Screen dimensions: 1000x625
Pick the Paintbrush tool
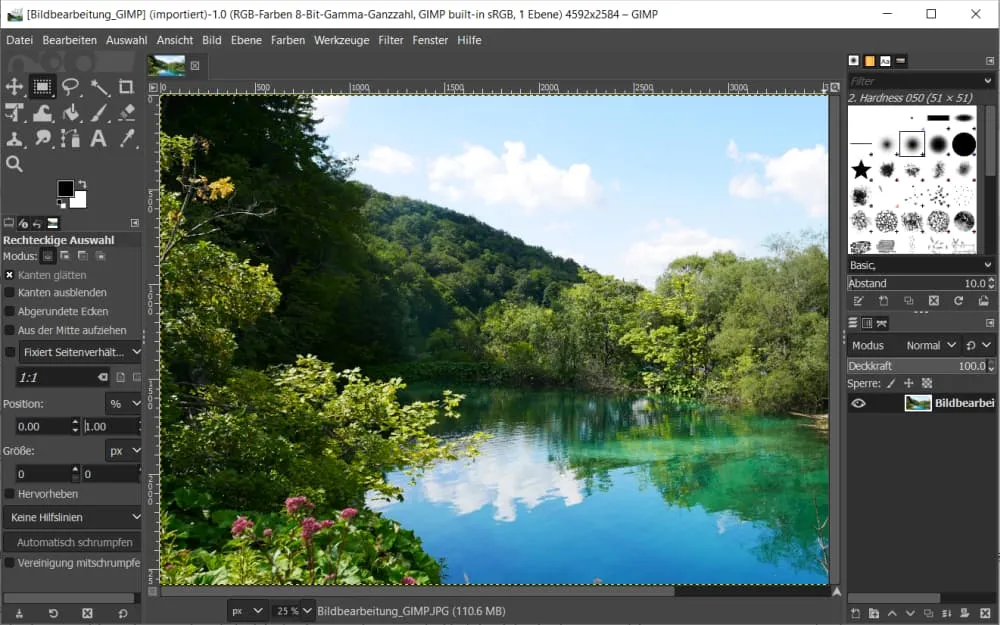[x=97, y=112]
